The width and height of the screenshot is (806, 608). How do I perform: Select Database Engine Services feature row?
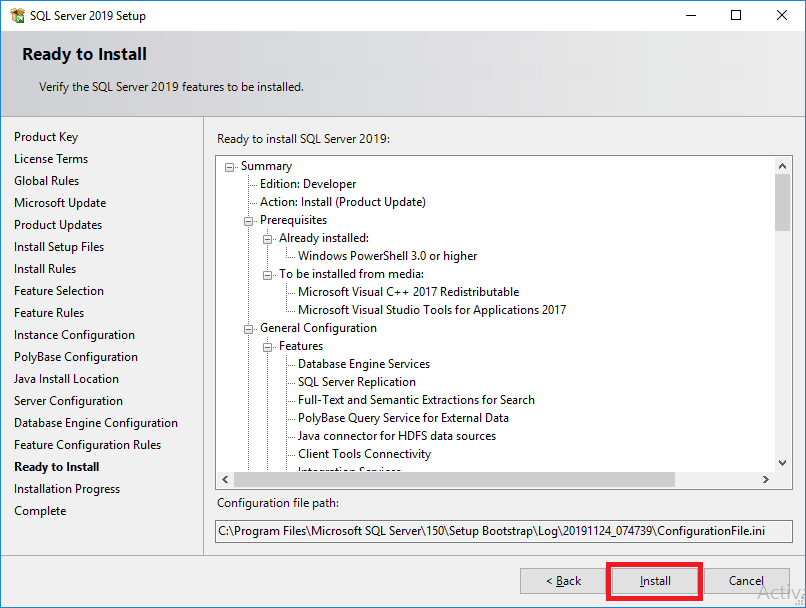(364, 364)
